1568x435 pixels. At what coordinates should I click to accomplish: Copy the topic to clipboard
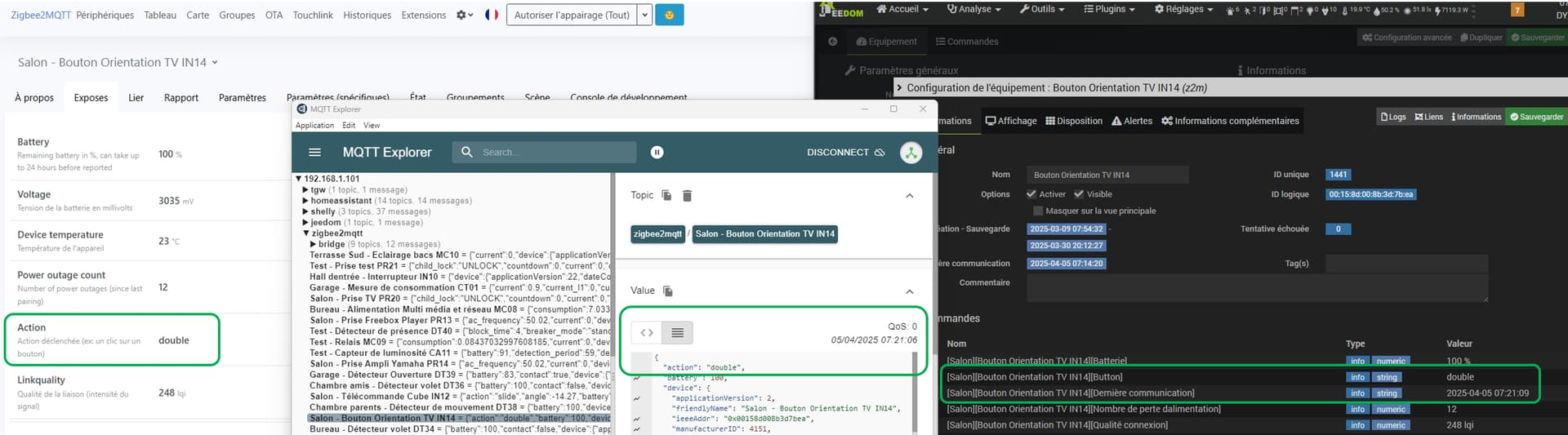[666, 195]
